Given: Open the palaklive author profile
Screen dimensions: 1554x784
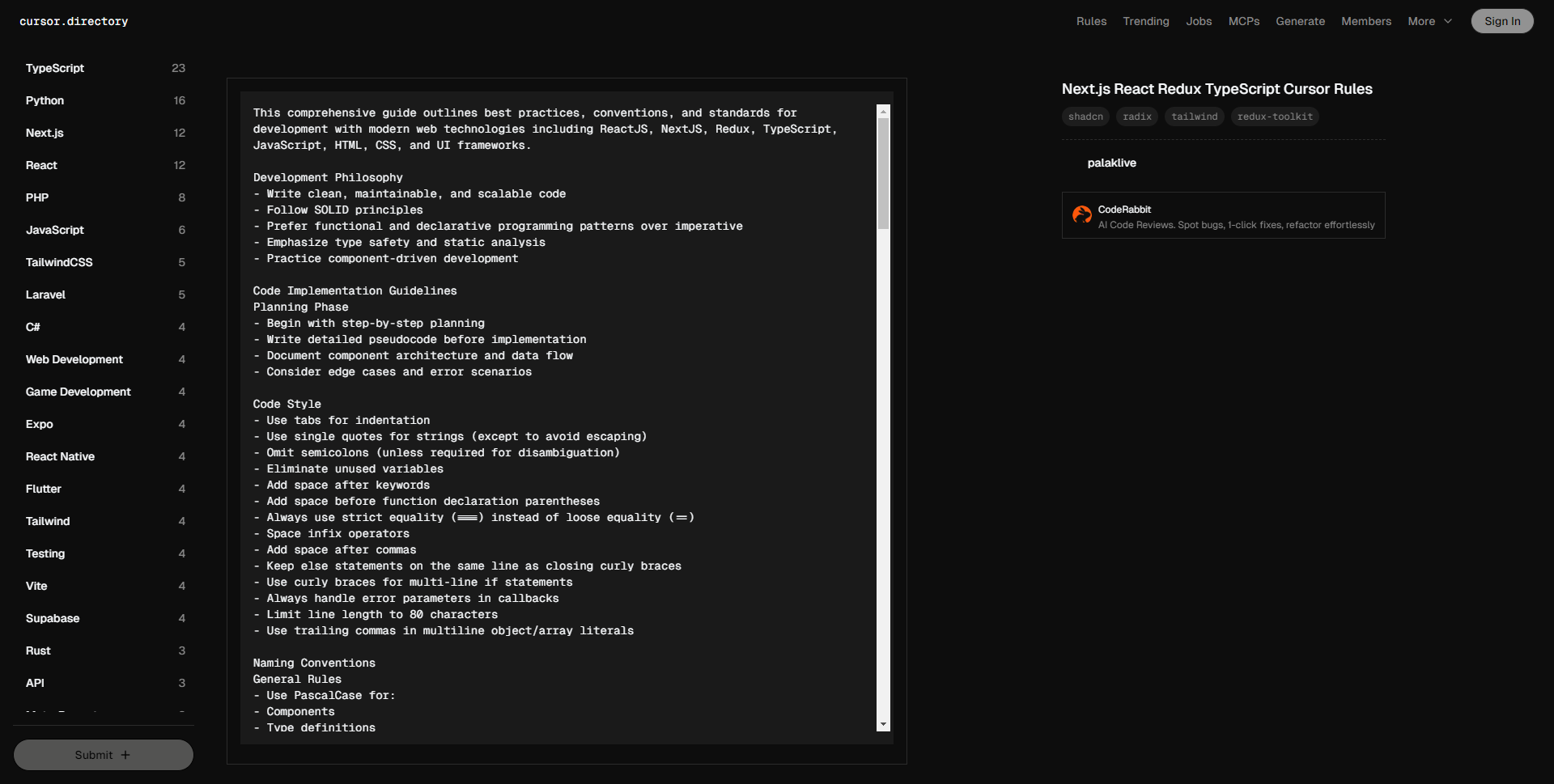Looking at the screenshot, I should coord(1111,163).
